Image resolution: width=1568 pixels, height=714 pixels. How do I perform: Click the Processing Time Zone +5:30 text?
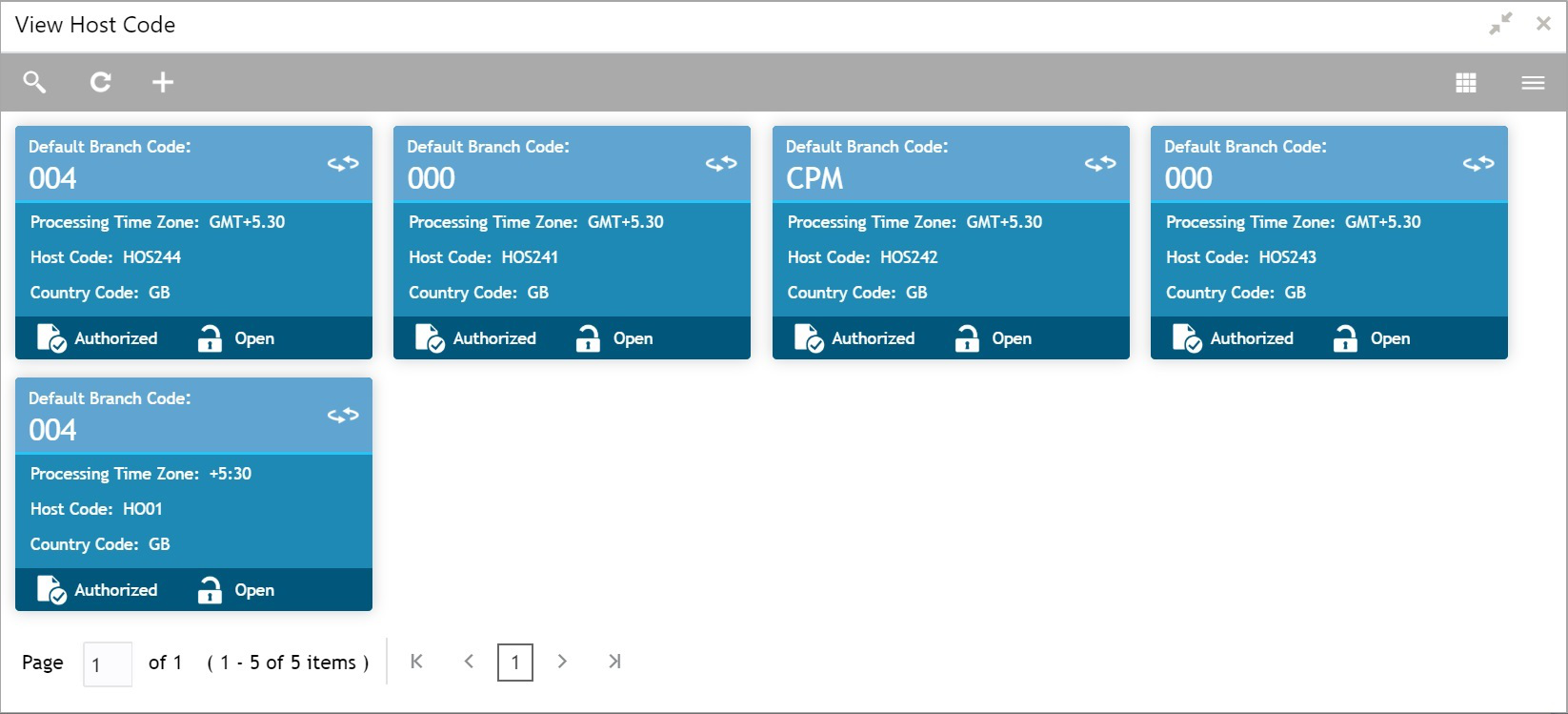[141, 474]
